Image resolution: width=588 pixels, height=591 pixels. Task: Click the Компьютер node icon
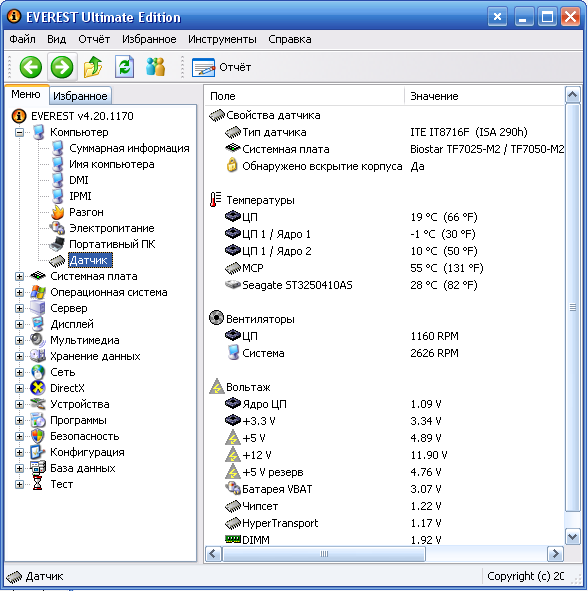pos(39,132)
